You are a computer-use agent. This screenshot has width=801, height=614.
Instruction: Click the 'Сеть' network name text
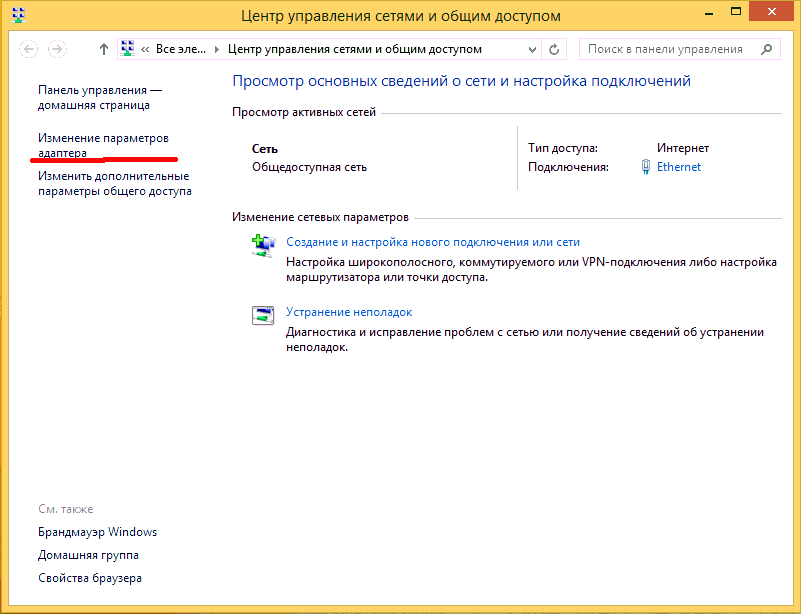coord(265,149)
